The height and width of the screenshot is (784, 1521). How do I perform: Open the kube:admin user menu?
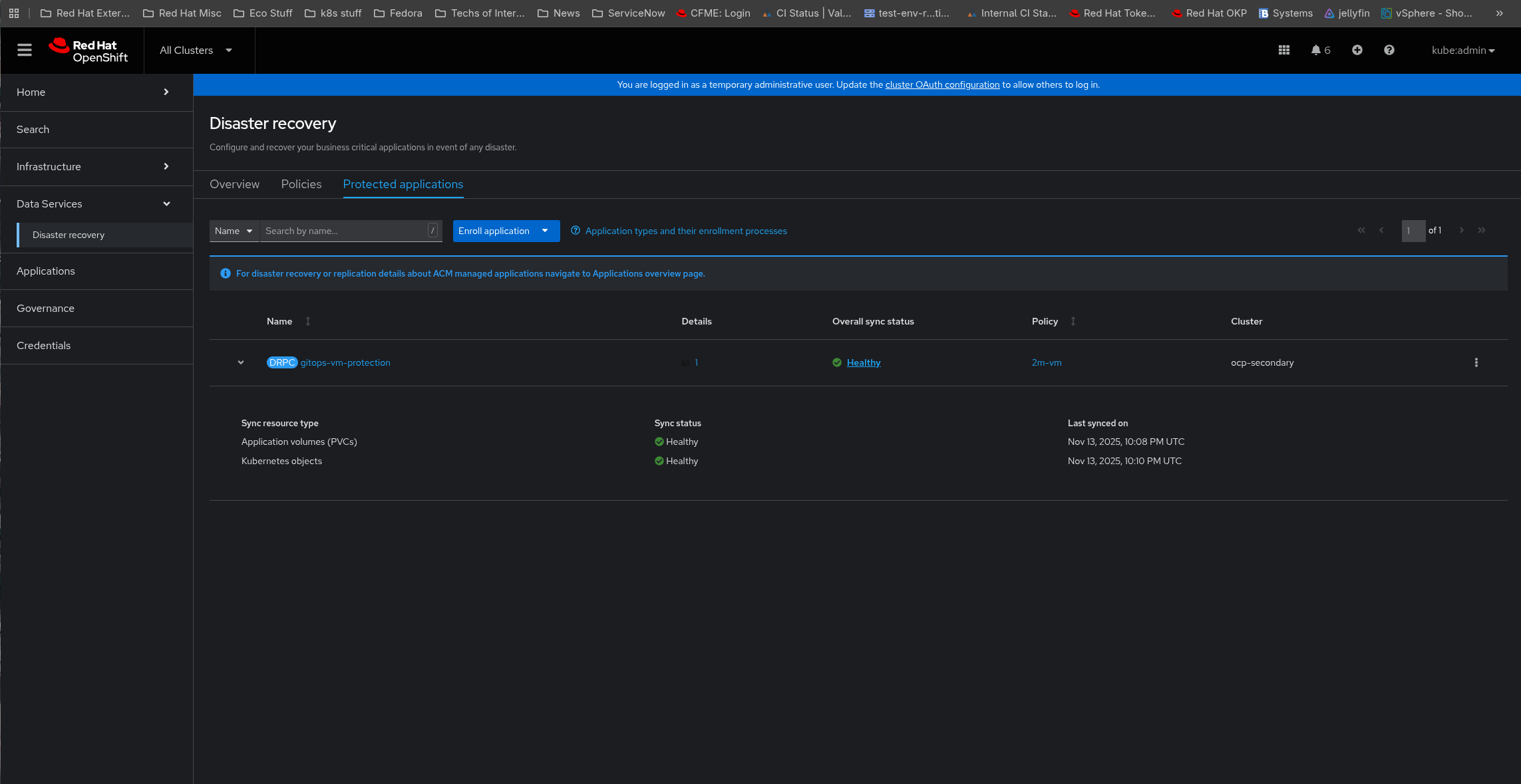1463,50
